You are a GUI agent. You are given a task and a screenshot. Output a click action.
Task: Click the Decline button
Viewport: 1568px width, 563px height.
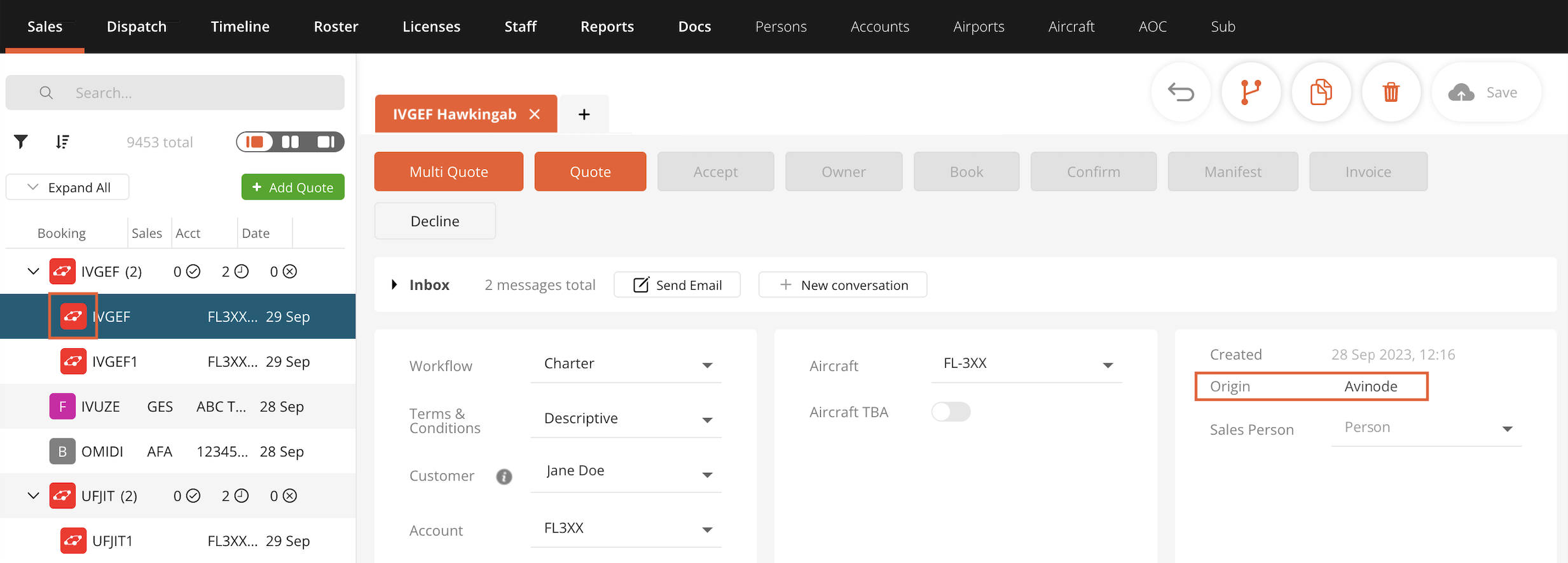coord(435,221)
